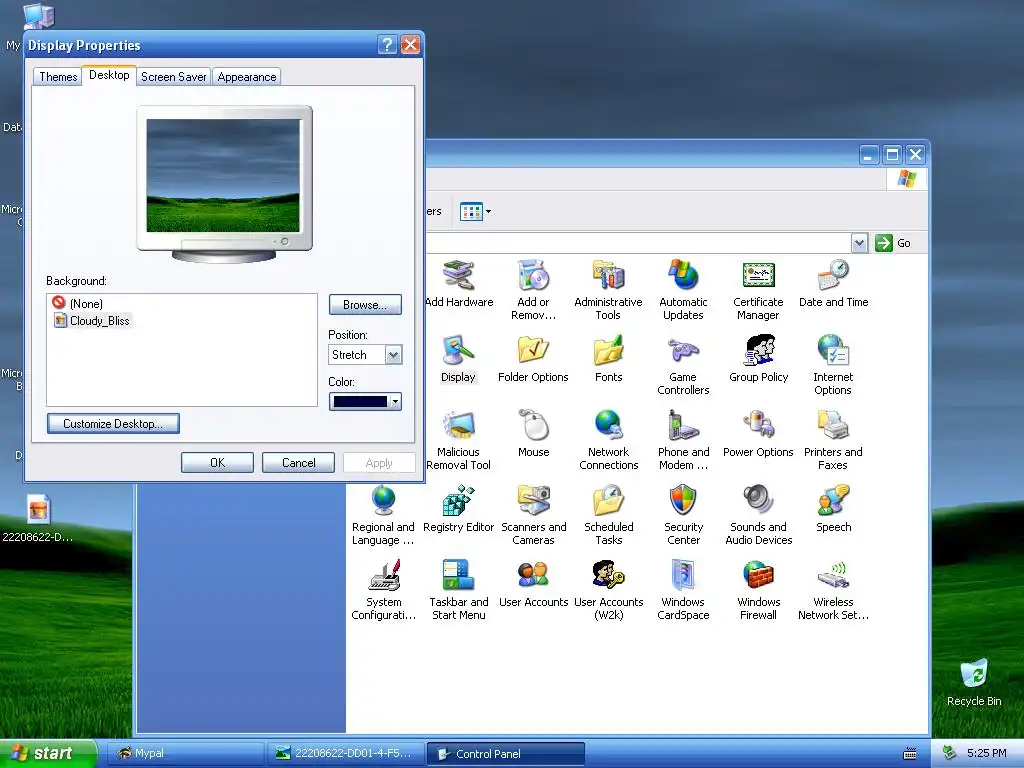Switch to Mypal taskbar button

click(x=186, y=753)
